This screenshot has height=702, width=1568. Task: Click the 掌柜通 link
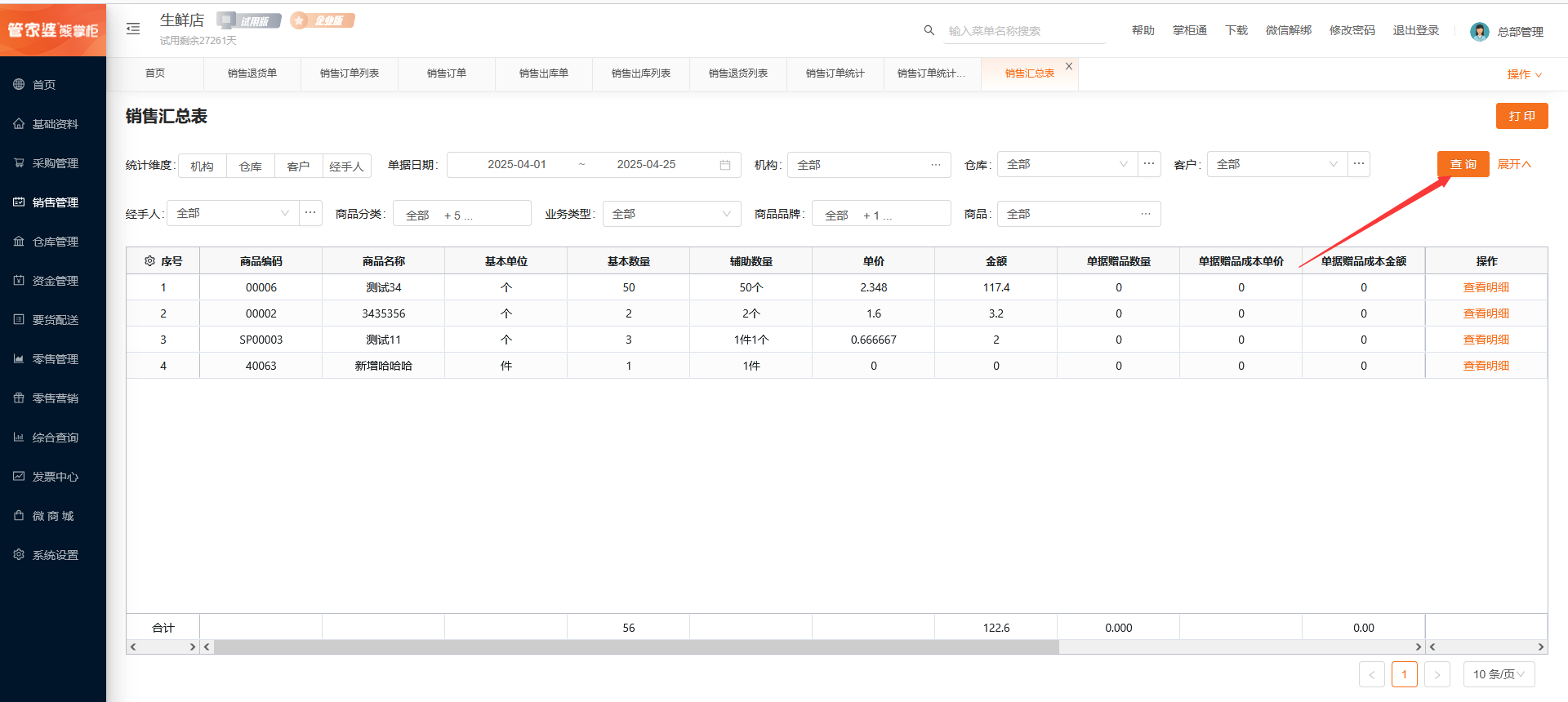pos(1190,30)
